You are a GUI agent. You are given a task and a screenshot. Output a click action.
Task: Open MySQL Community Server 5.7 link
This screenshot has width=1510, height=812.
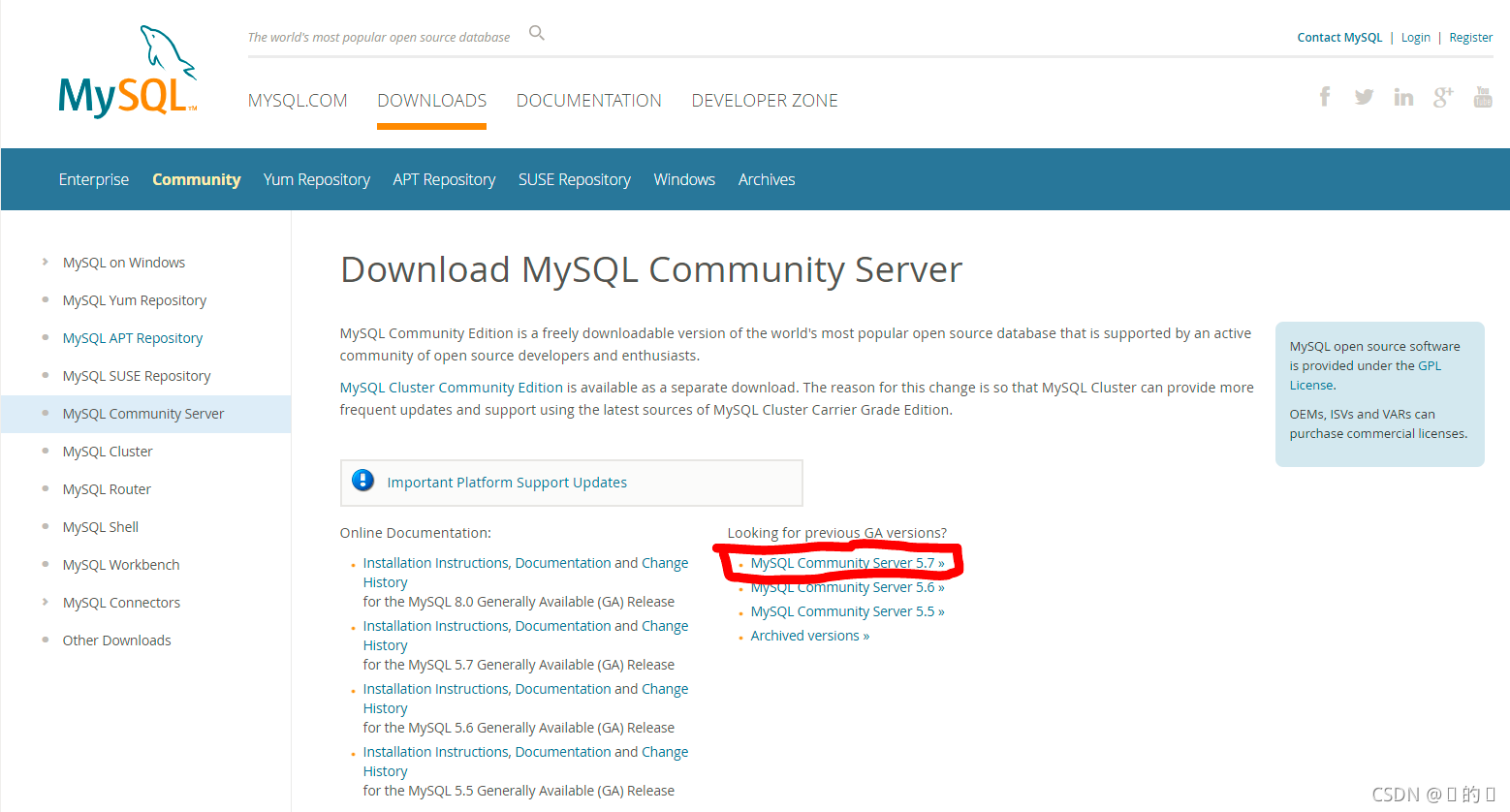847,563
